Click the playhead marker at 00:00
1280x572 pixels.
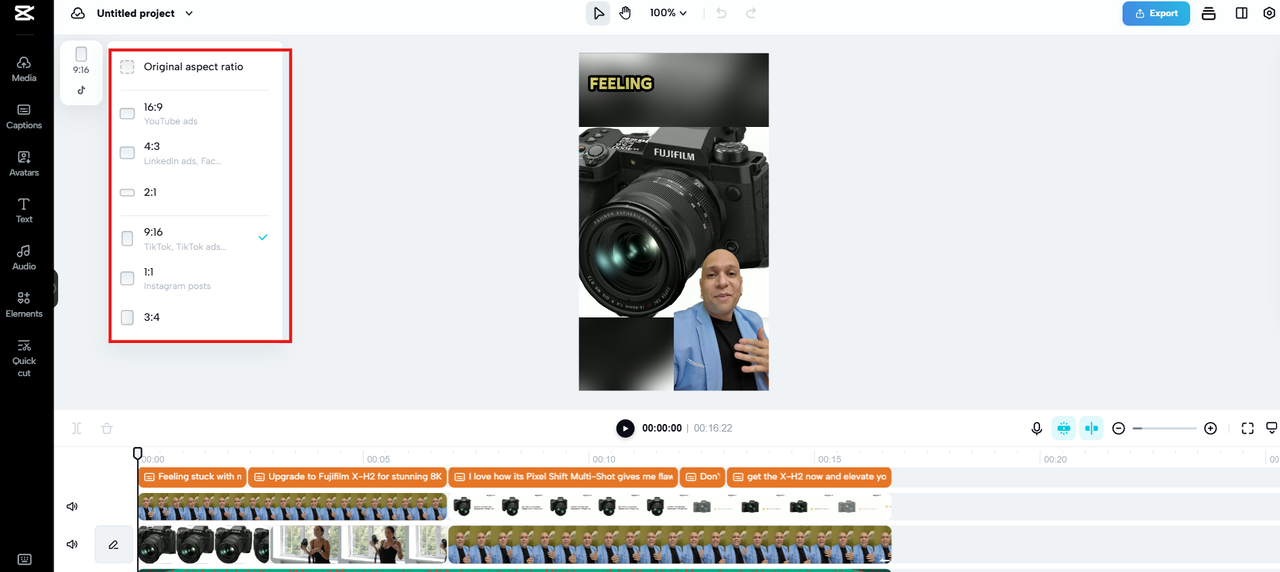tap(138, 454)
